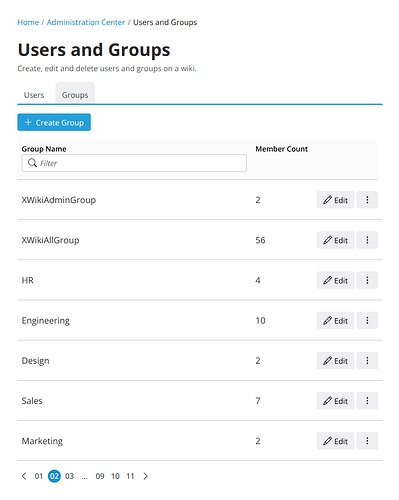The image size is (399, 500).
Task: Jump to page 11
Action: point(130,476)
